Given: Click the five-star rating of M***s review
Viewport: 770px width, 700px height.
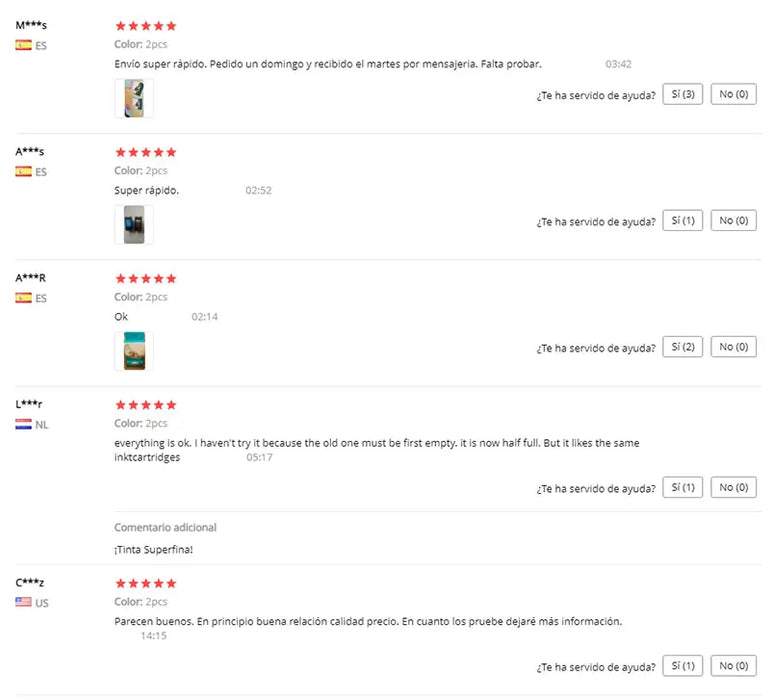Looking at the screenshot, I should pyautogui.click(x=146, y=26).
